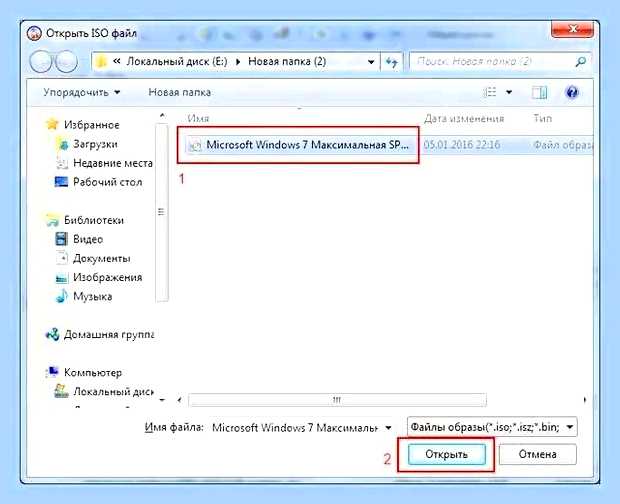
Task: Click the Загрузки folder icon
Action: coord(62,144)
